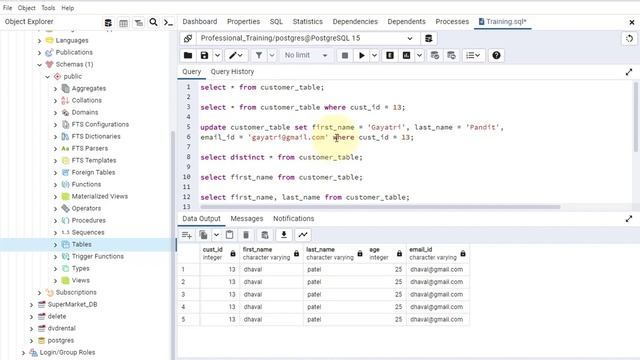Open the No limit rows dropdown
Screen dimensions: 640x360
click(x=306, y=55)
